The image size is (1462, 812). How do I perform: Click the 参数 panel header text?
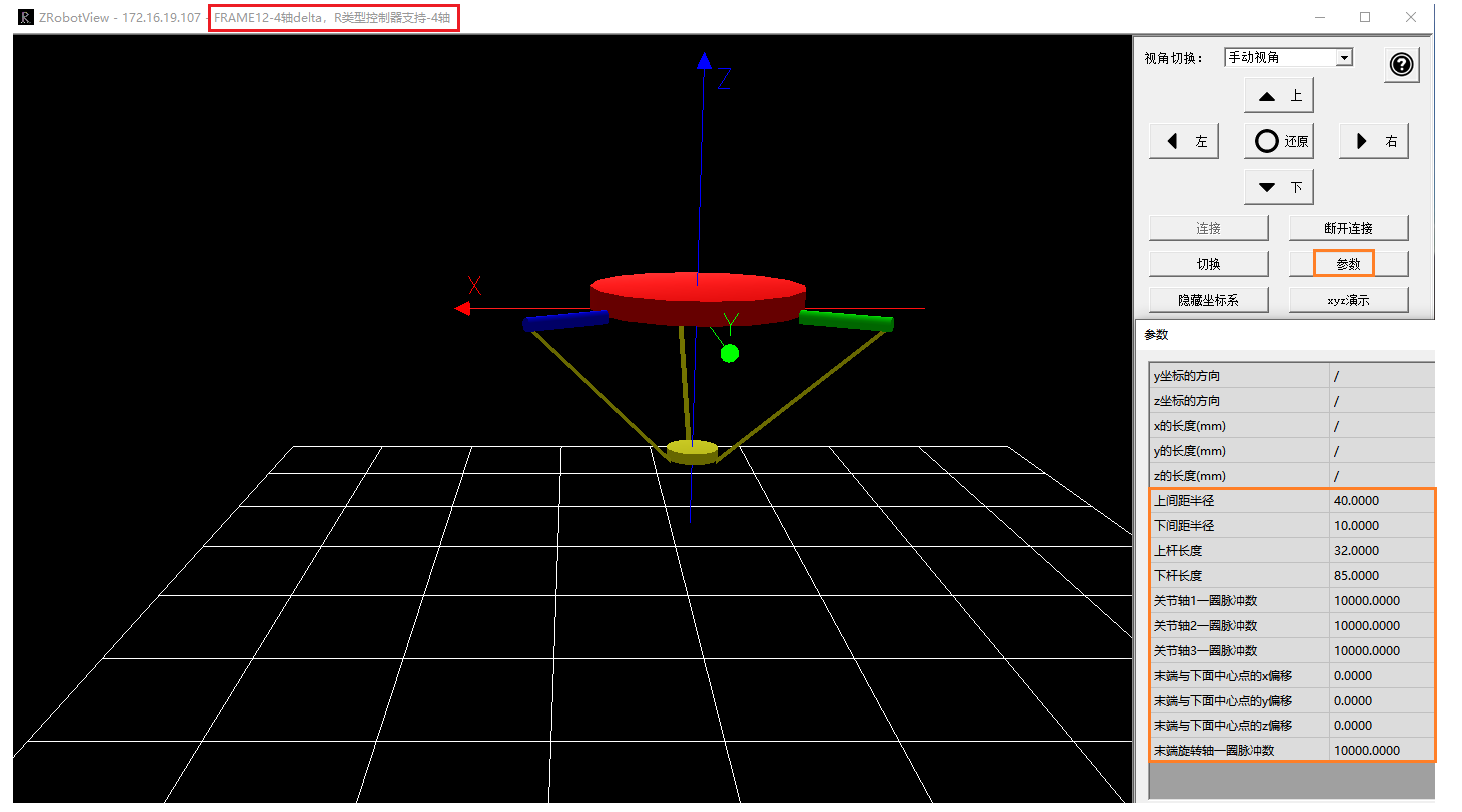(1156, 335)
